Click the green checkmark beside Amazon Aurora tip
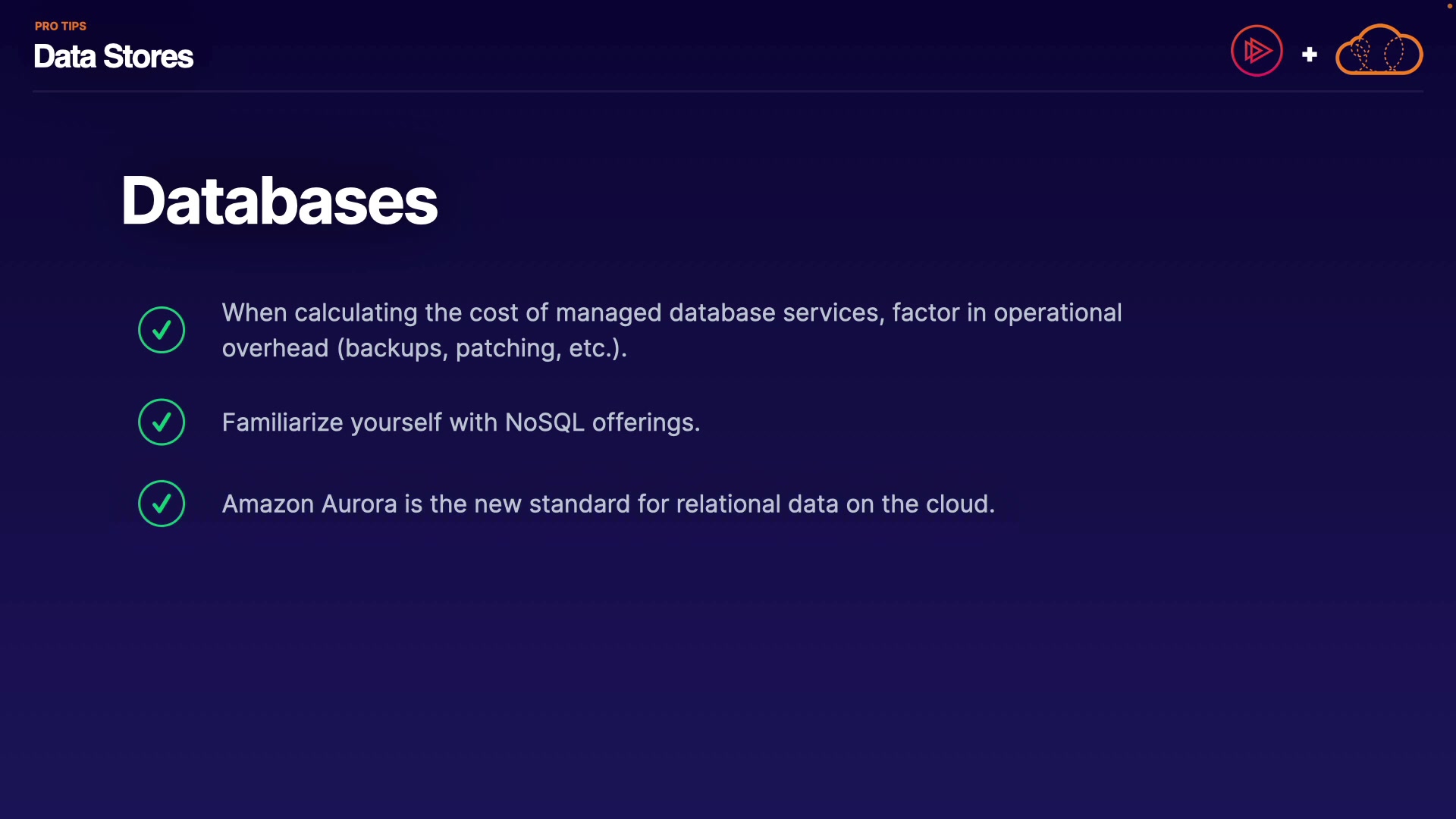 pos(162,504)
